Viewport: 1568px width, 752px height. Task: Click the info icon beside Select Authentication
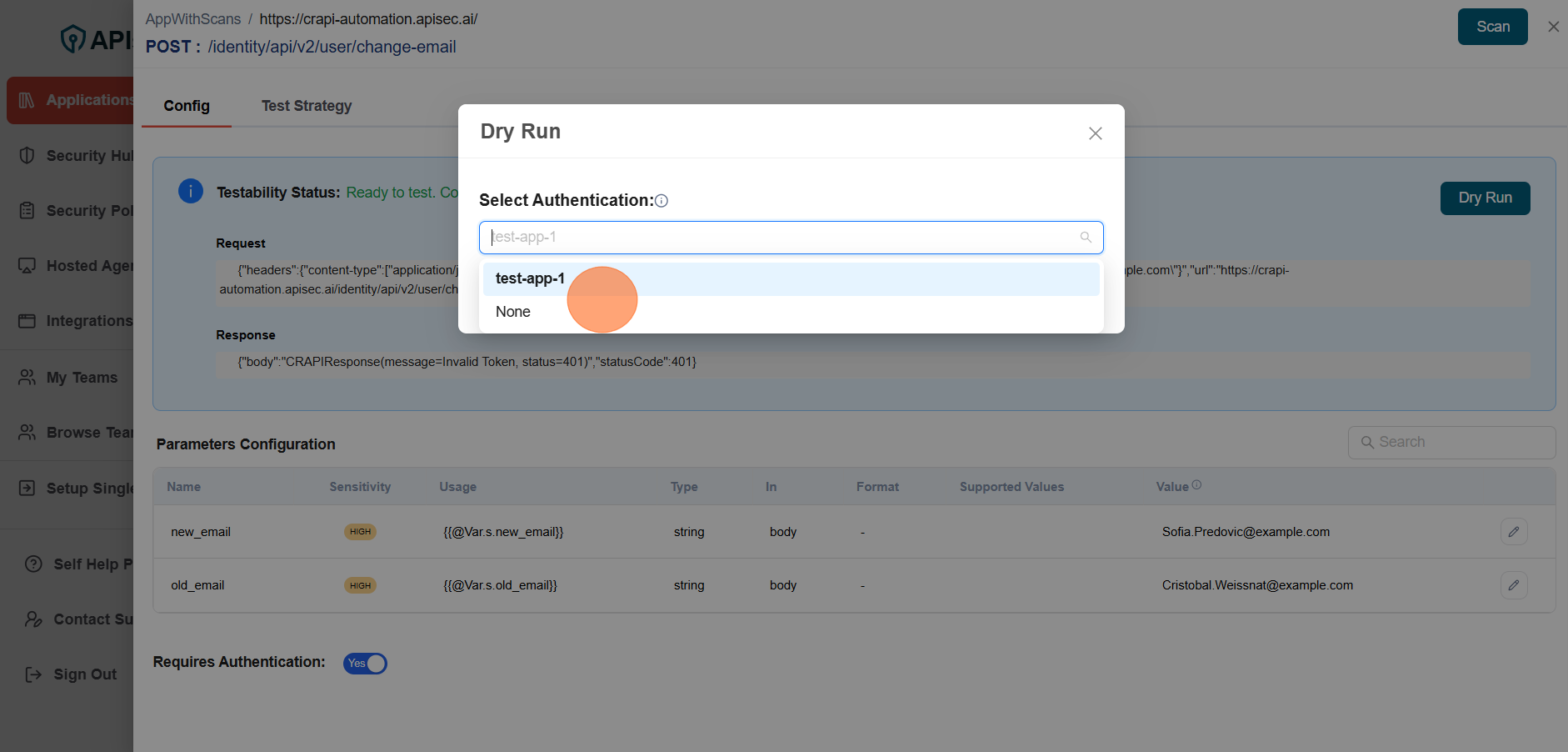(661, 200)
